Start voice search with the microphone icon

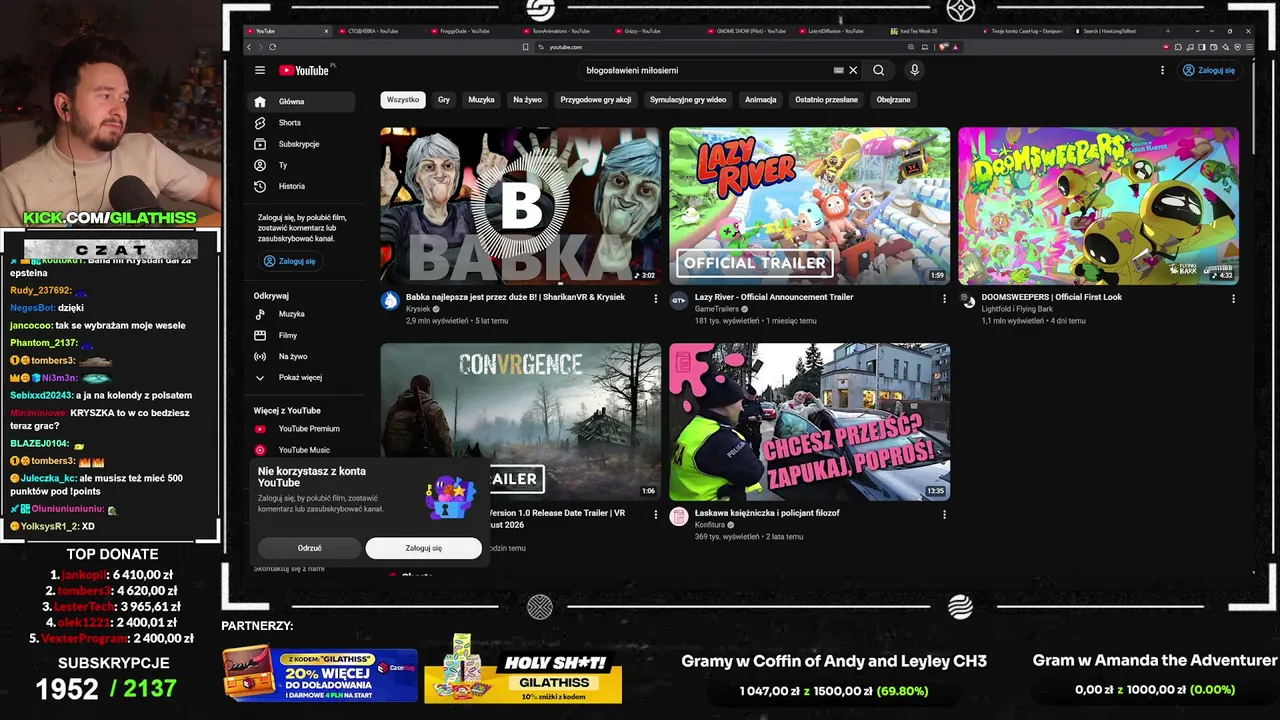[x=914, y=70]
